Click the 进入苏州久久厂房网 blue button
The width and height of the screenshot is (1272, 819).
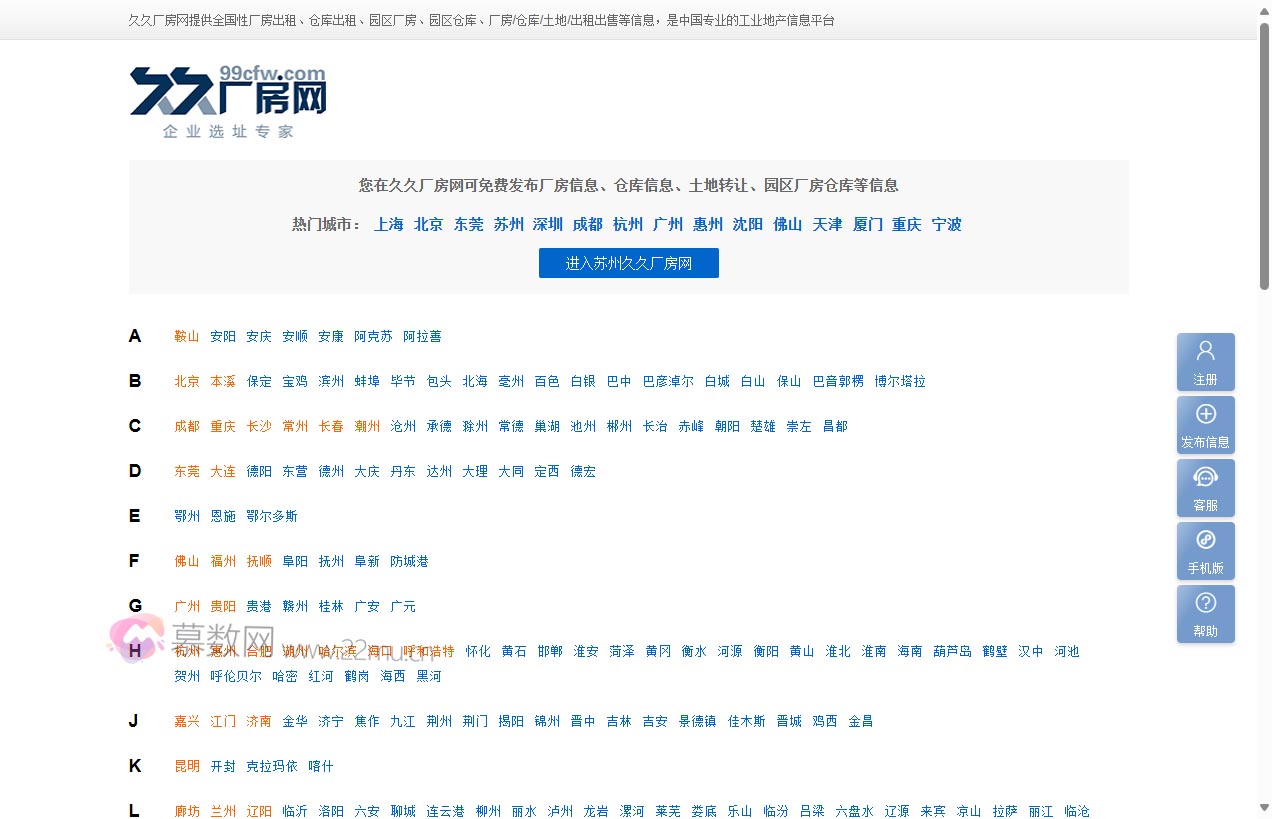pos(628,263)
